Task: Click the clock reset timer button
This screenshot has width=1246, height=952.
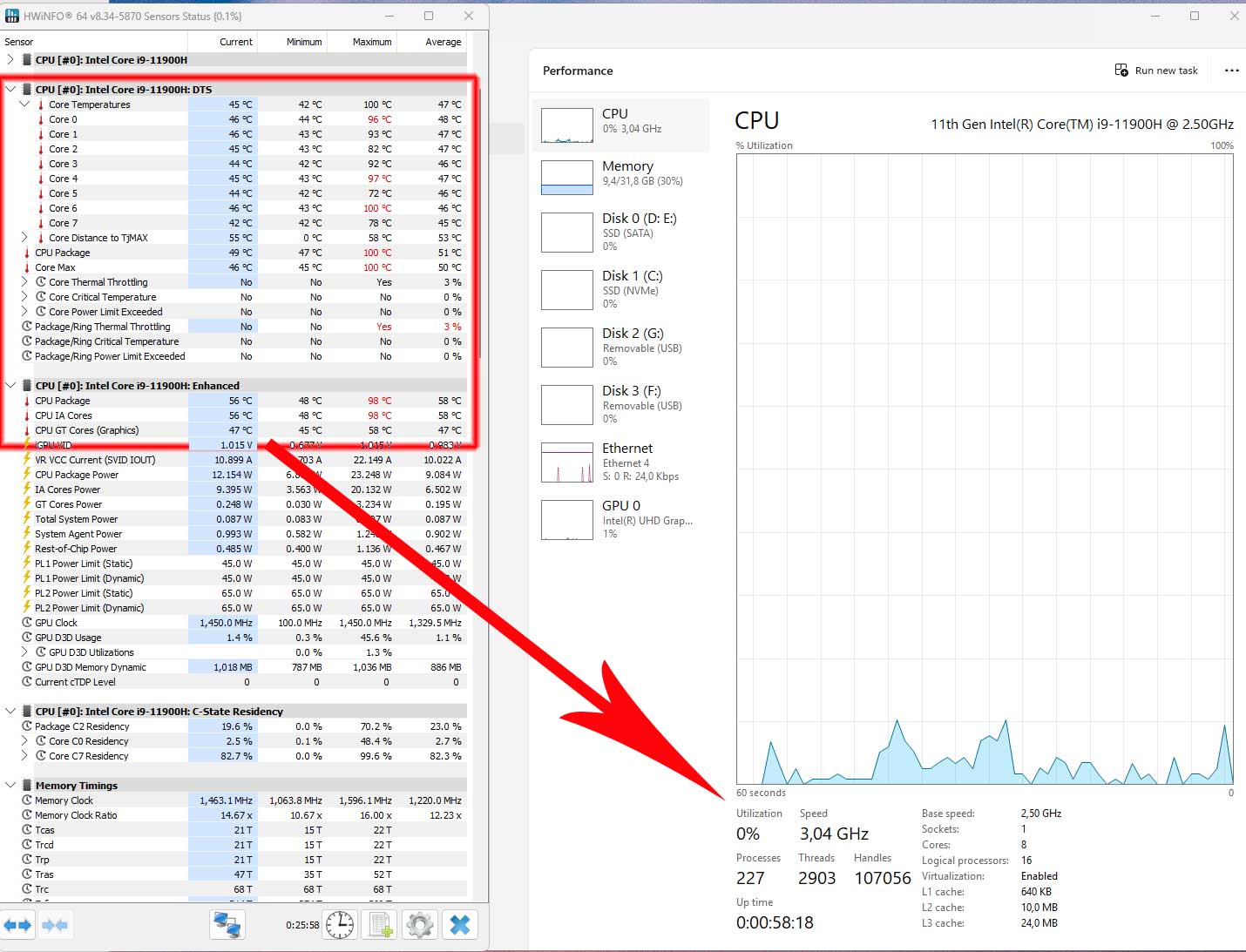Action: click(340, 925)
